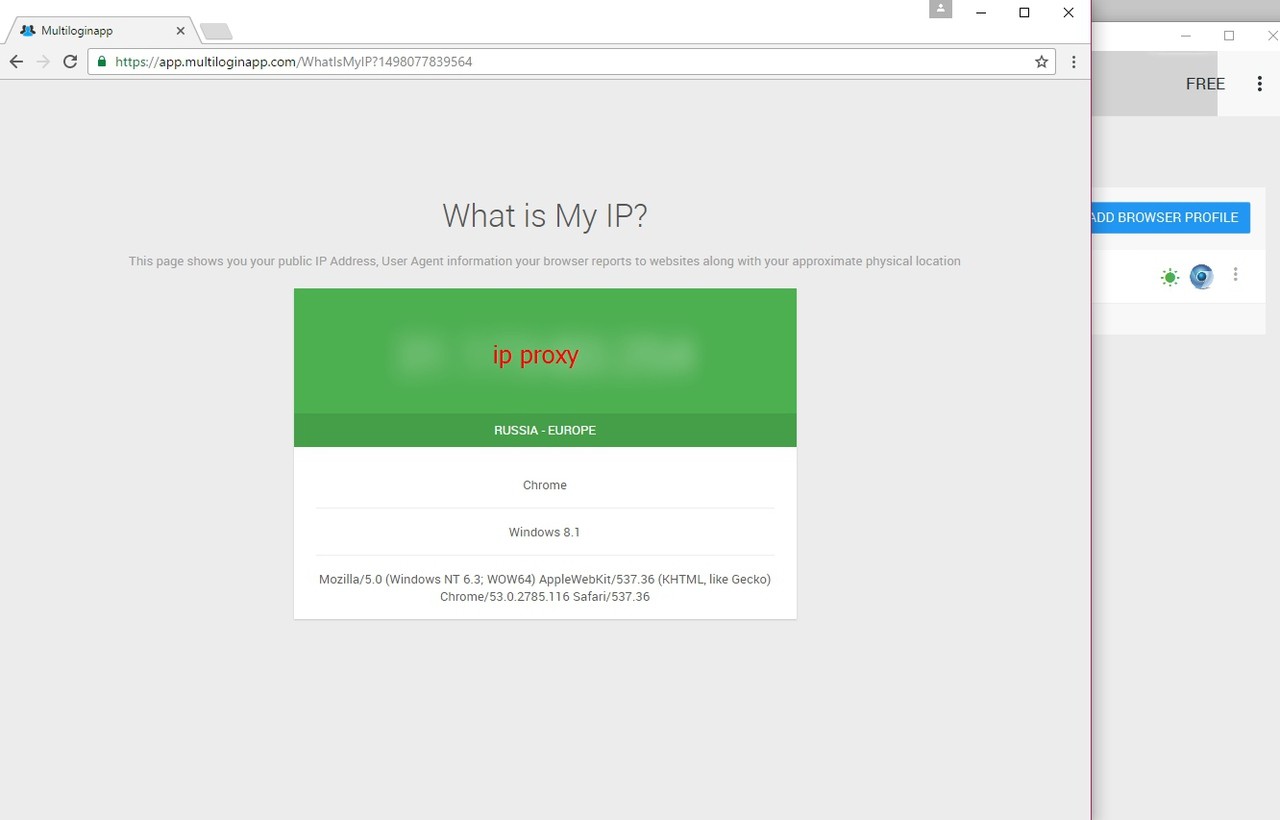The image size is (1280, 820).
Task: Click the RUSSIA - EUROPE location bar
Action: [x=545, y=430]
